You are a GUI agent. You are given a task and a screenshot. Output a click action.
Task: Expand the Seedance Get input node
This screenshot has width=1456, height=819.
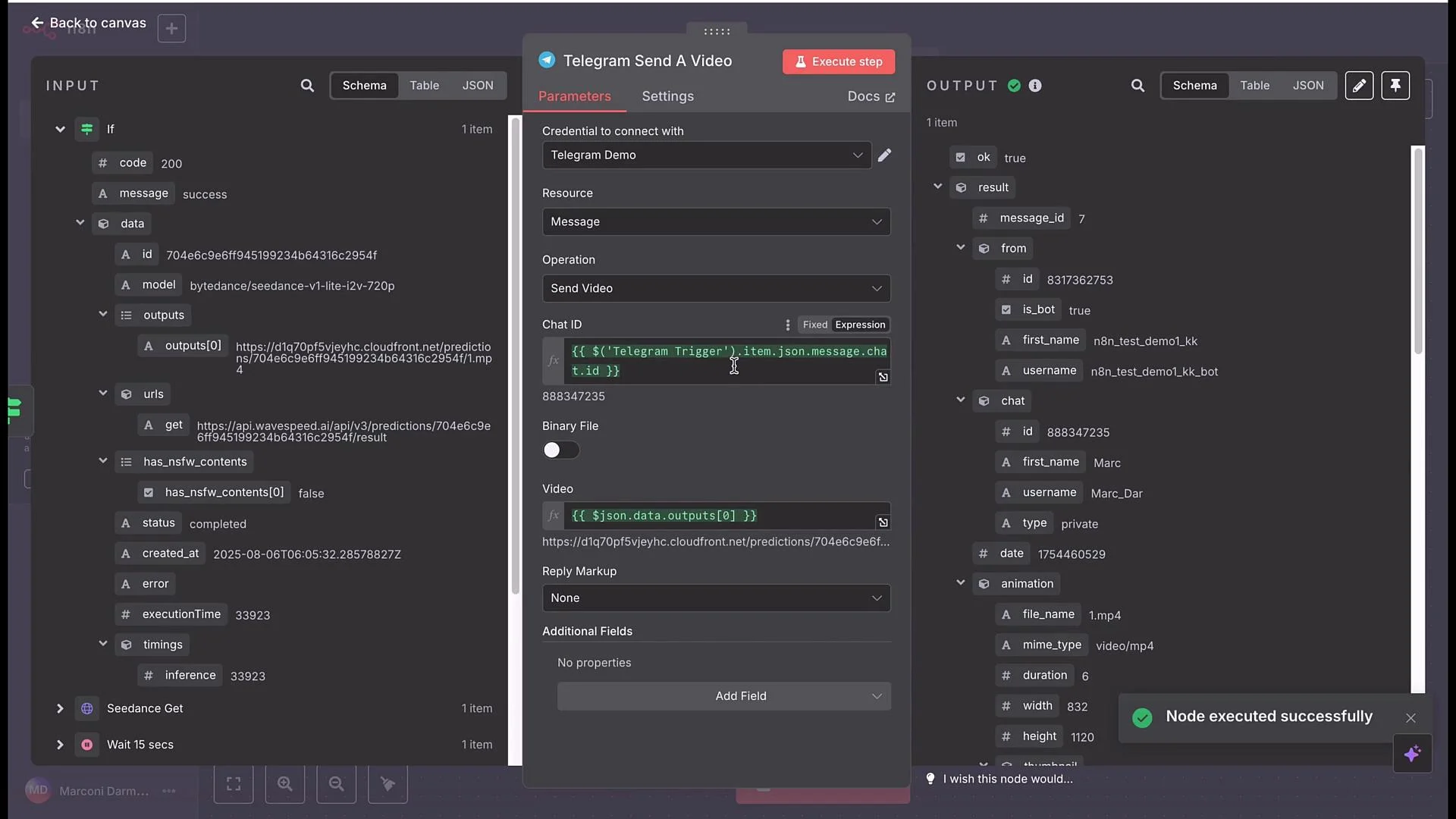[x=60, y=708]
